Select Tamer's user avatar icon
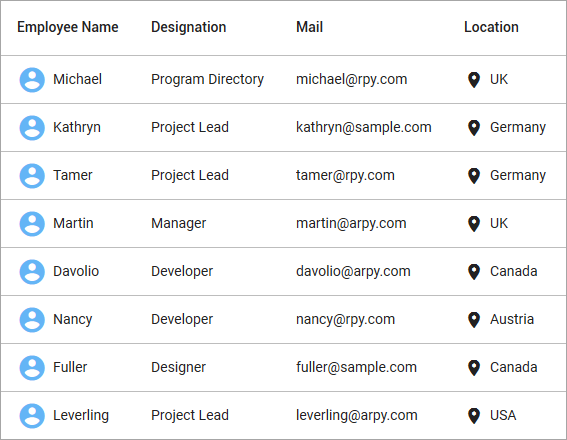The width and height of the screenshot is (567, 440). tap(32, 176)
